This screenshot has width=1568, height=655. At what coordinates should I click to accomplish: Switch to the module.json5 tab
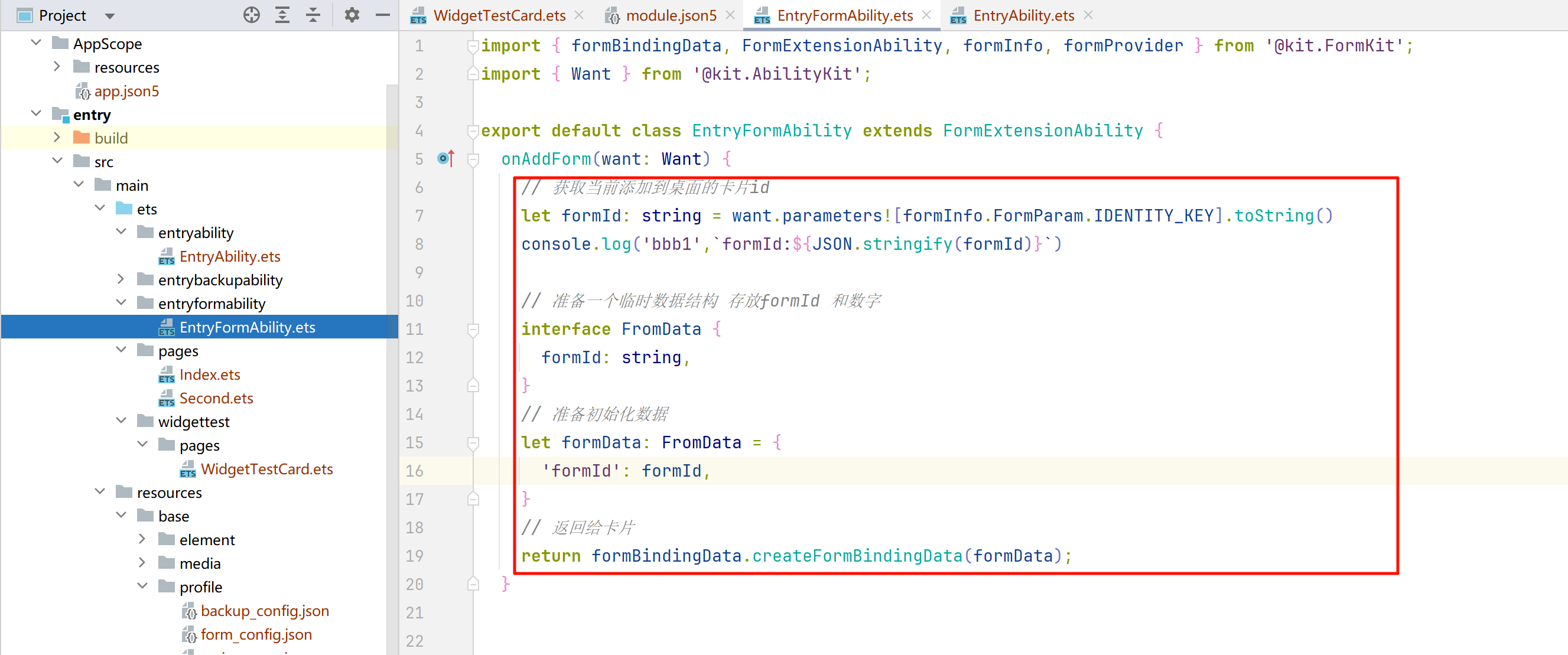pos(670,15)
